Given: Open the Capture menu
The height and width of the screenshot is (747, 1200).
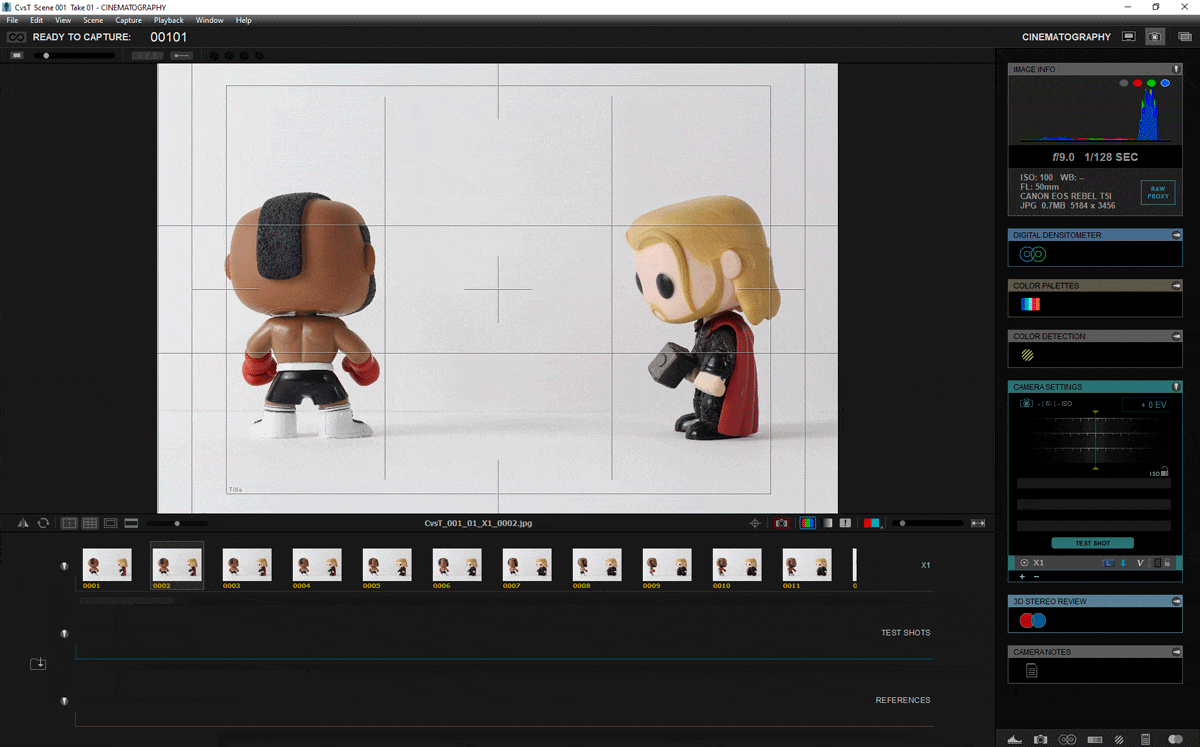Looking at the screenshot, I should (x=128, y=20).
